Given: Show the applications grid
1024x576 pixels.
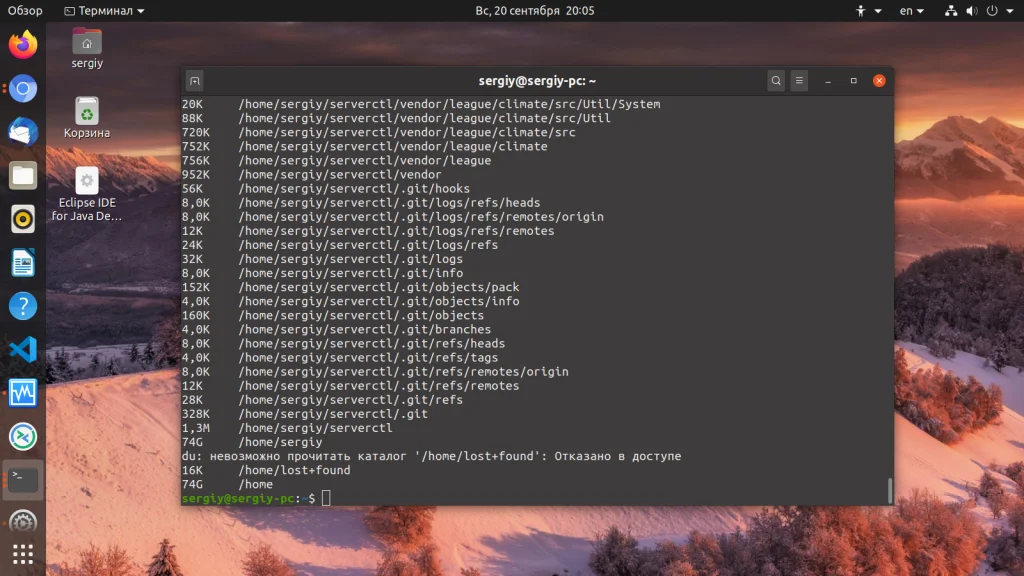Looking at the screenshot, I should coord(23,554).
